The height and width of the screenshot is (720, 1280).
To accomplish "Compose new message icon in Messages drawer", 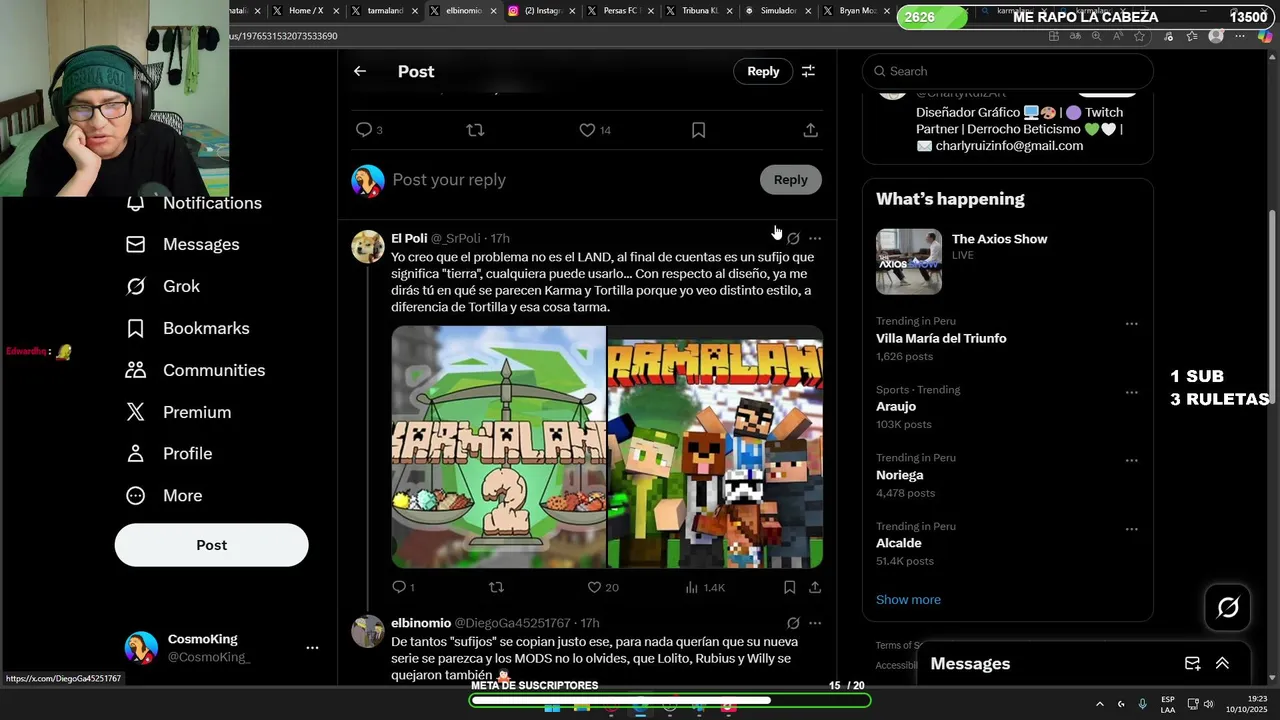I will point(1192,664).
